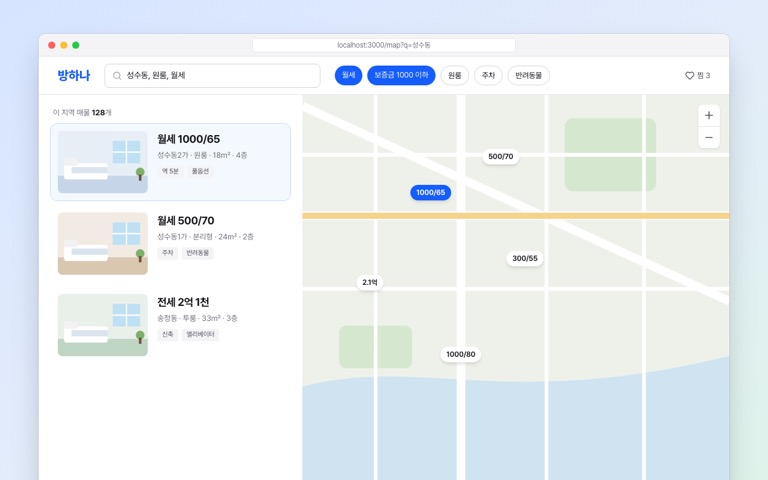
Task: Open the 월세 500/70 listing thumbnail
Action: [x=103, y=243]
